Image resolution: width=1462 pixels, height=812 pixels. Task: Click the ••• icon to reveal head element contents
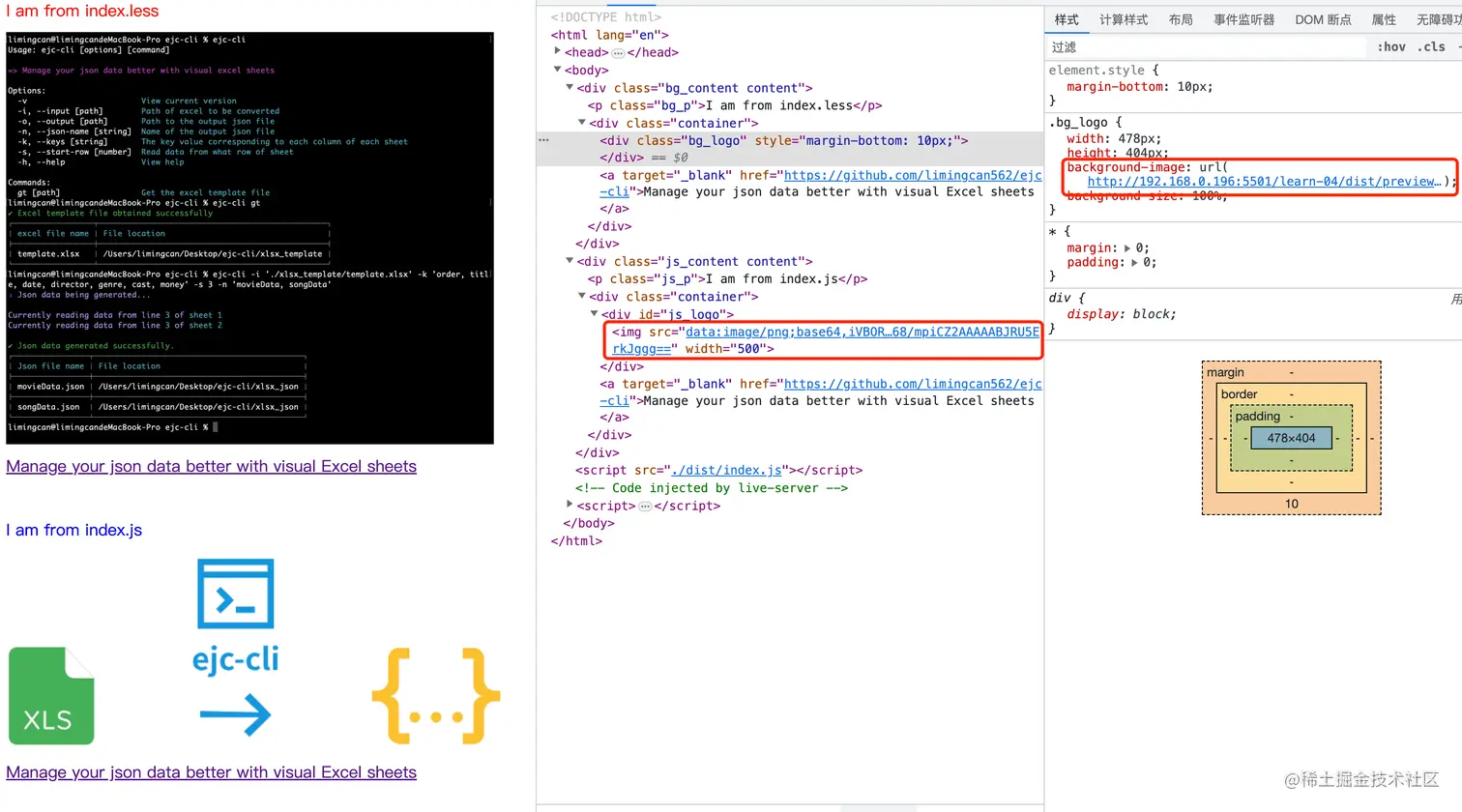tap(617, 52)
